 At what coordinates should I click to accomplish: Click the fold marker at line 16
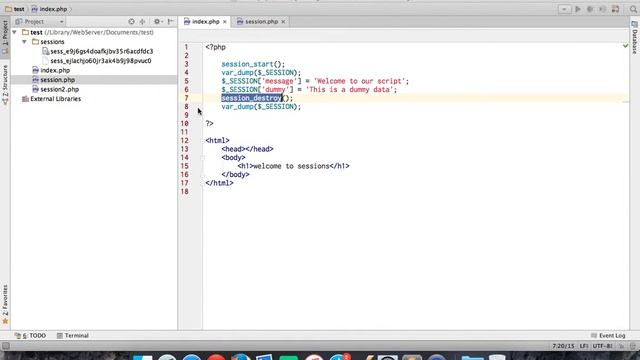pyautogui.click(x=202, y=175)
